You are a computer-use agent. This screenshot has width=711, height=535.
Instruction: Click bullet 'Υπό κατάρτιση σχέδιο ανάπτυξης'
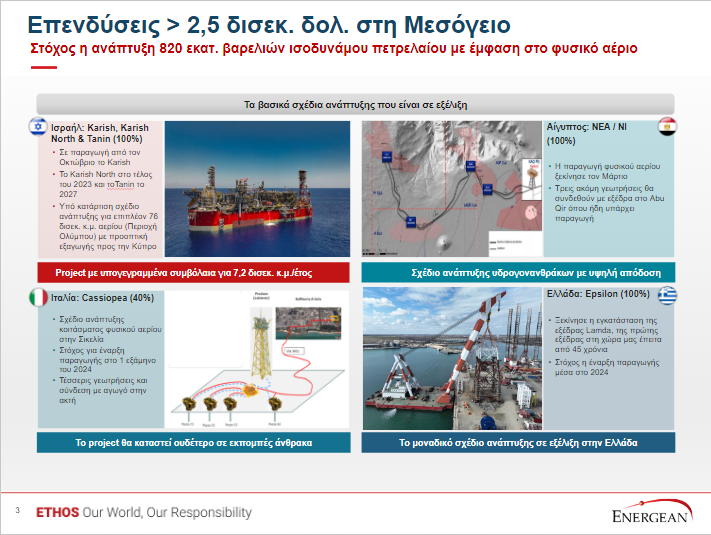pos(108,226)
